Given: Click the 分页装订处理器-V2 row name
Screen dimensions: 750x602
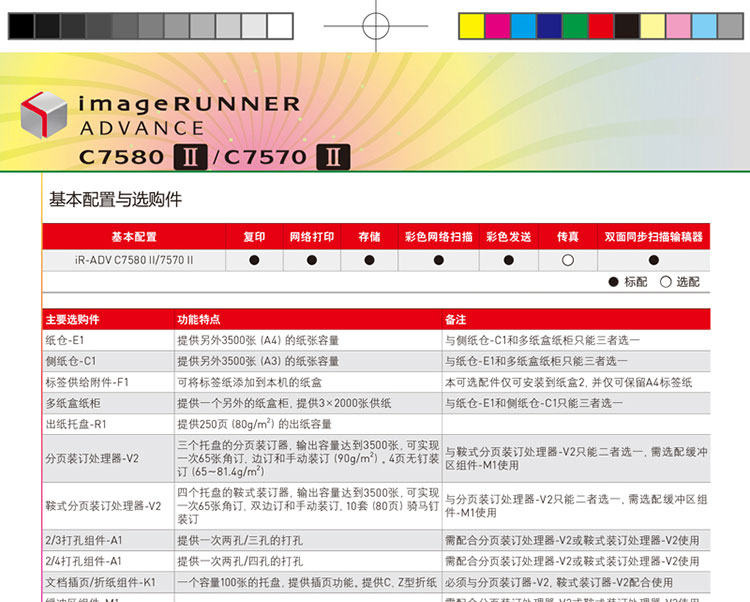Looking at the screenshot, I should 92,459.
